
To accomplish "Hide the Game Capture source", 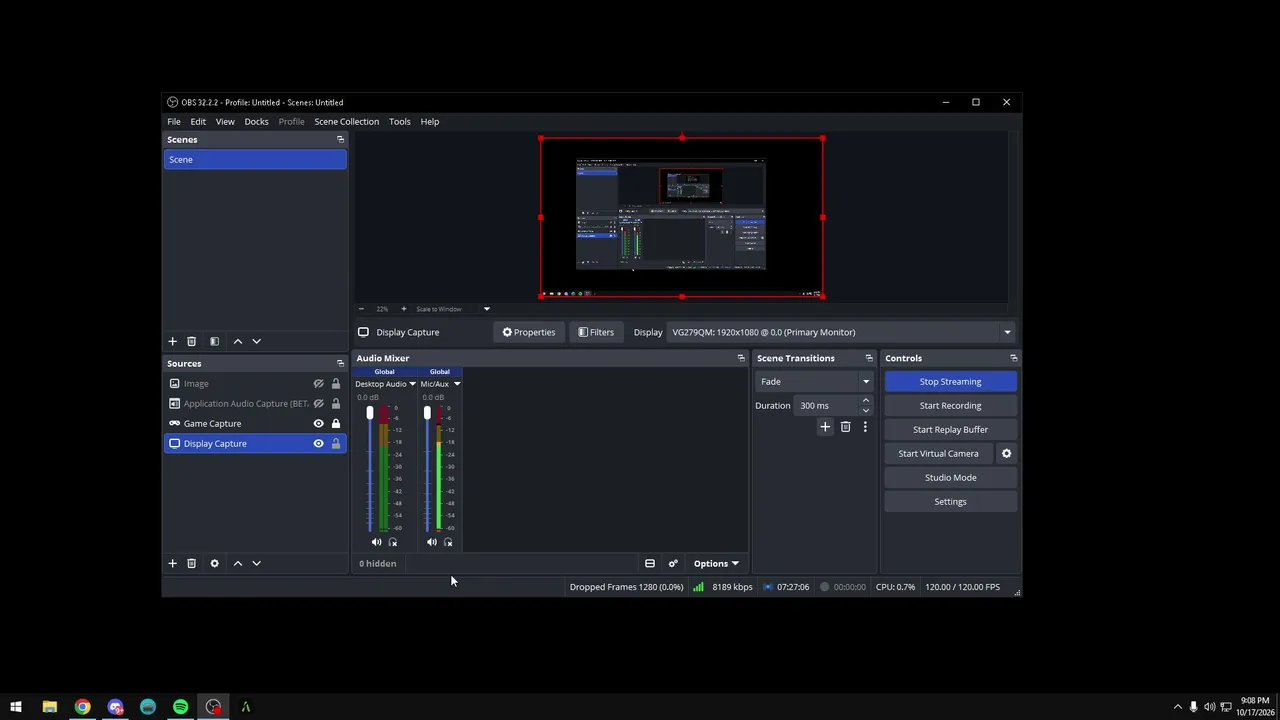I will (x=318, y=423).
